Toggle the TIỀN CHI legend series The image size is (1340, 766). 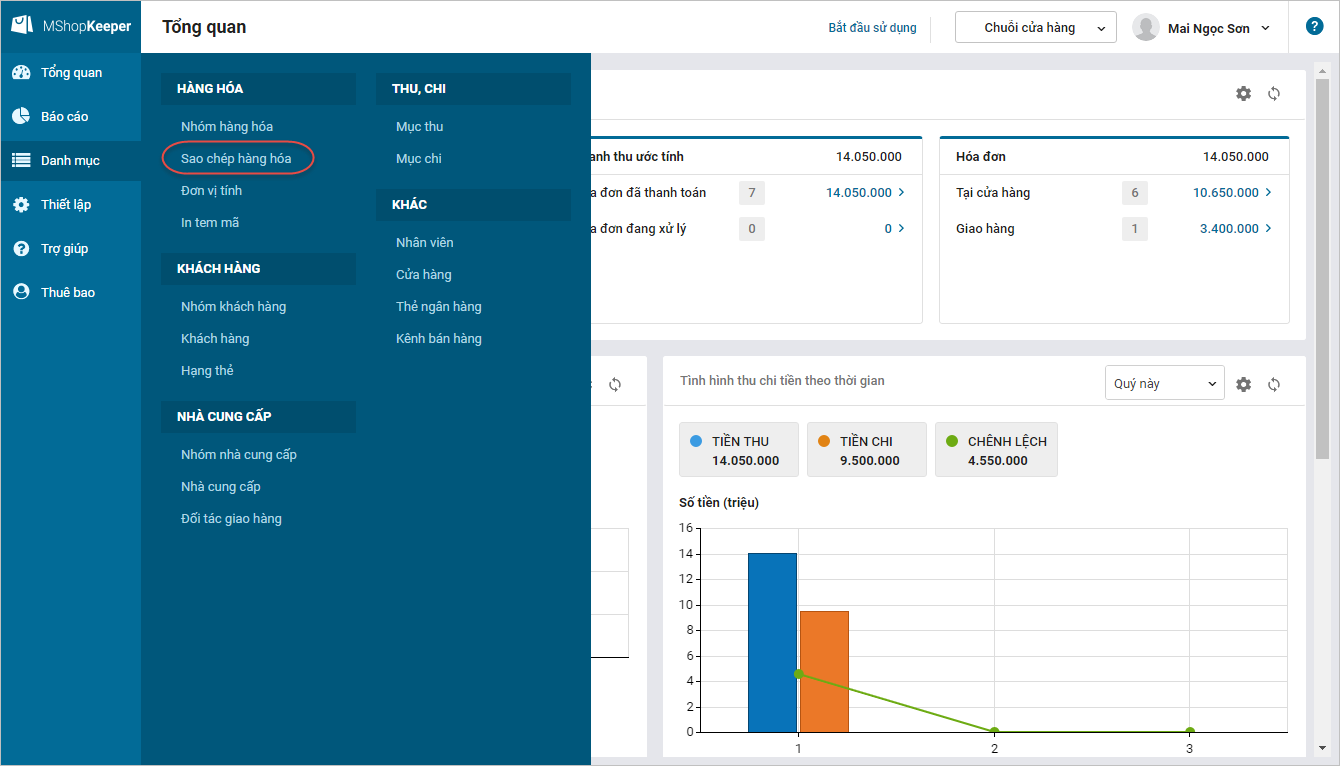point(866,450)
